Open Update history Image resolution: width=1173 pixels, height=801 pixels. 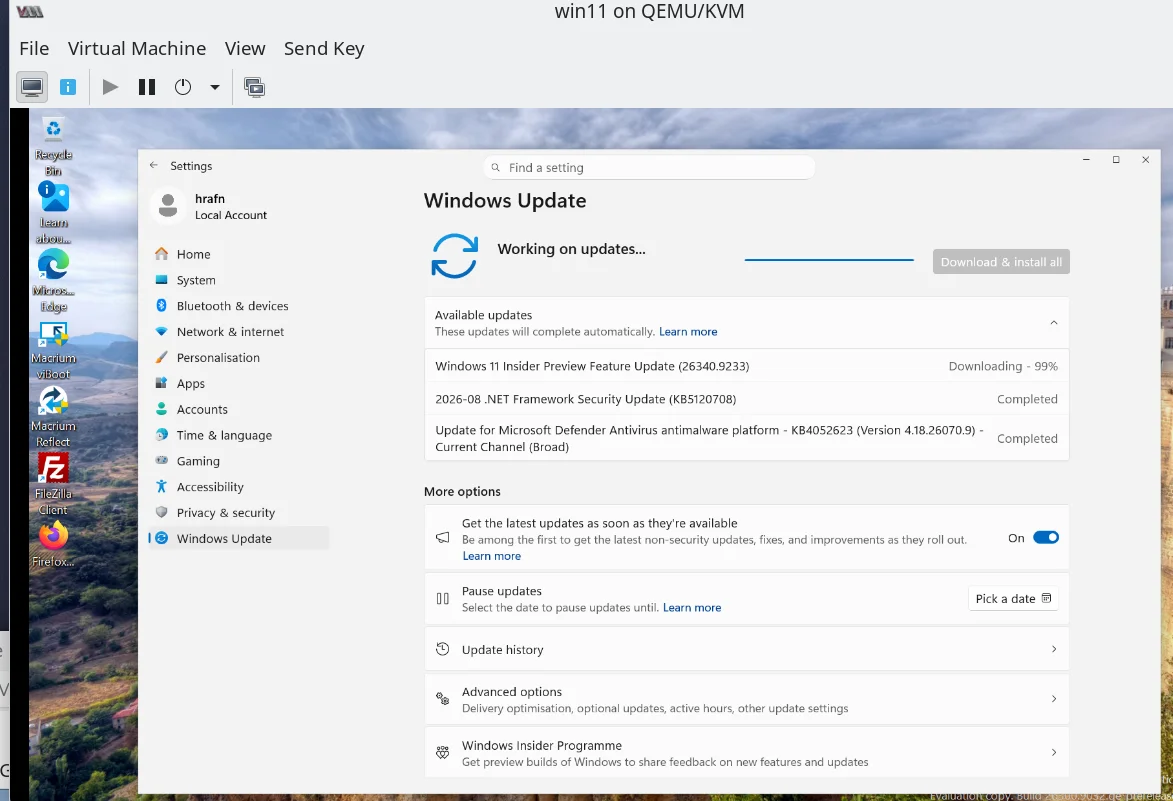coord(747,649)
